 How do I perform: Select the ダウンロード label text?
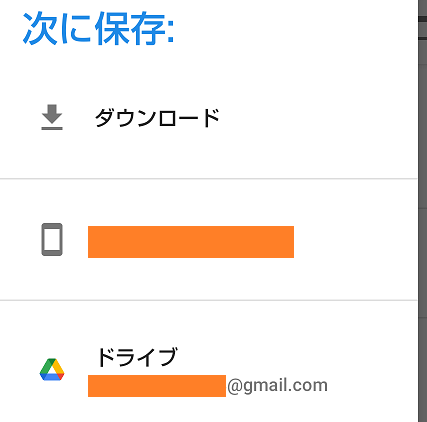pos(157,118)
